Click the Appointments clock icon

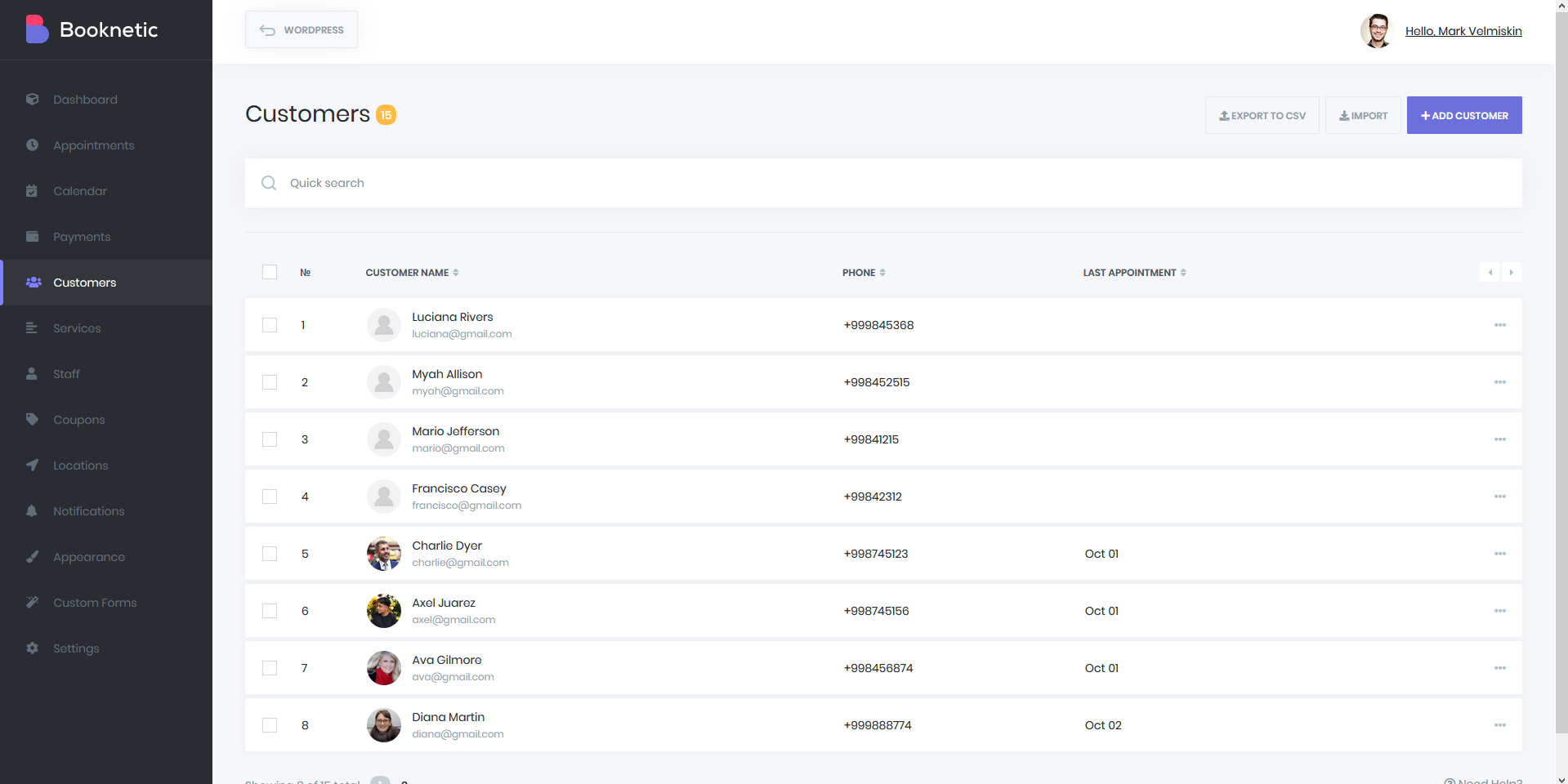32,145
